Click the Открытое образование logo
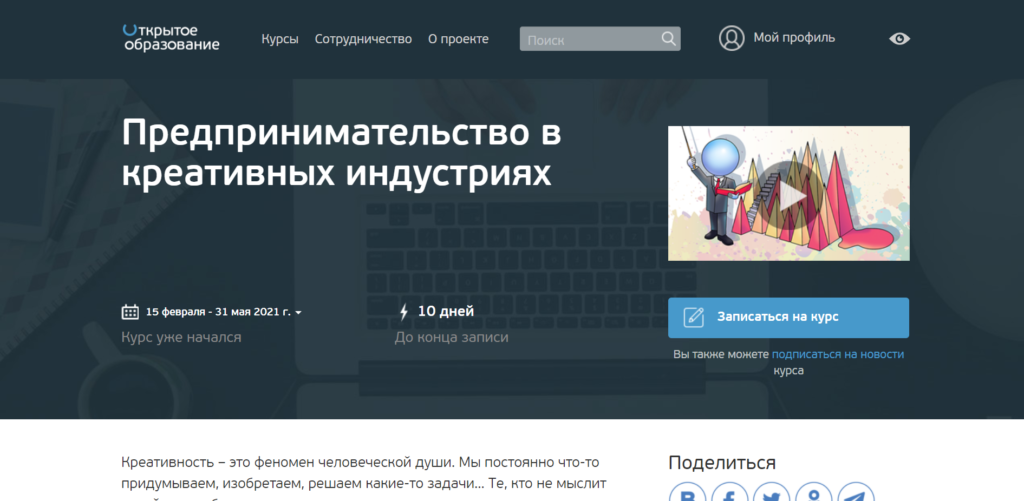The image size is (1024, 501). (170, 38)
